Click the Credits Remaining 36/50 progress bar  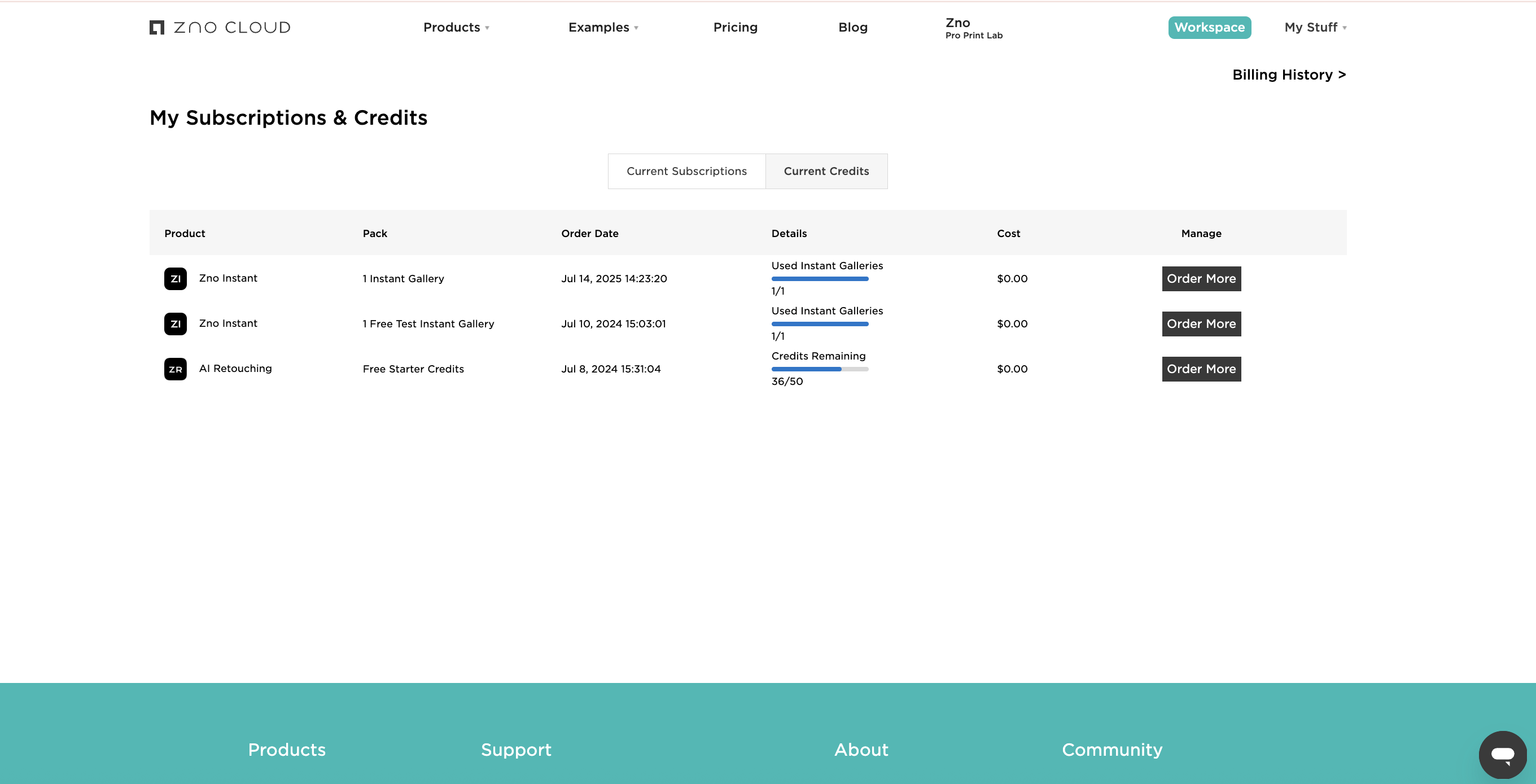[x=819, y=369]
